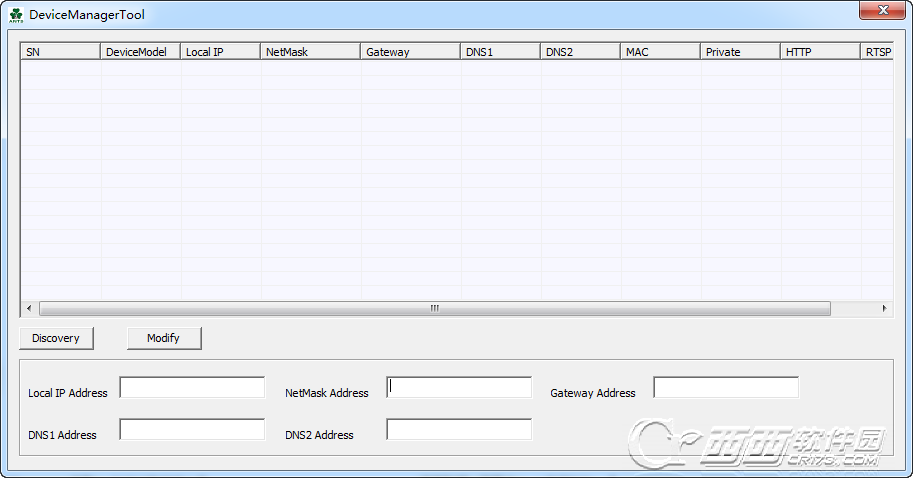Click the DeviceManagerTool app icon in title bar
The image size is (913, 478).
tap(15, 15)
